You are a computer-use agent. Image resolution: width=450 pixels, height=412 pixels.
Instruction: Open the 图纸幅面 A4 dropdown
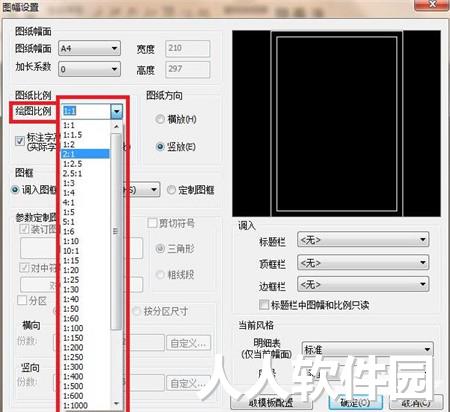[x=89, y=49]
